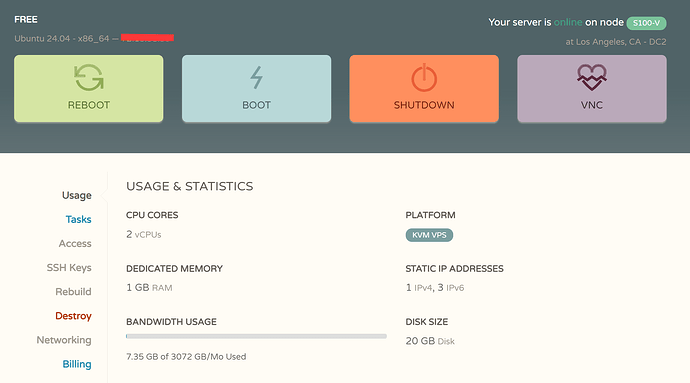
Task: Click the Shutdown power icon
Action: pos(424,77)
